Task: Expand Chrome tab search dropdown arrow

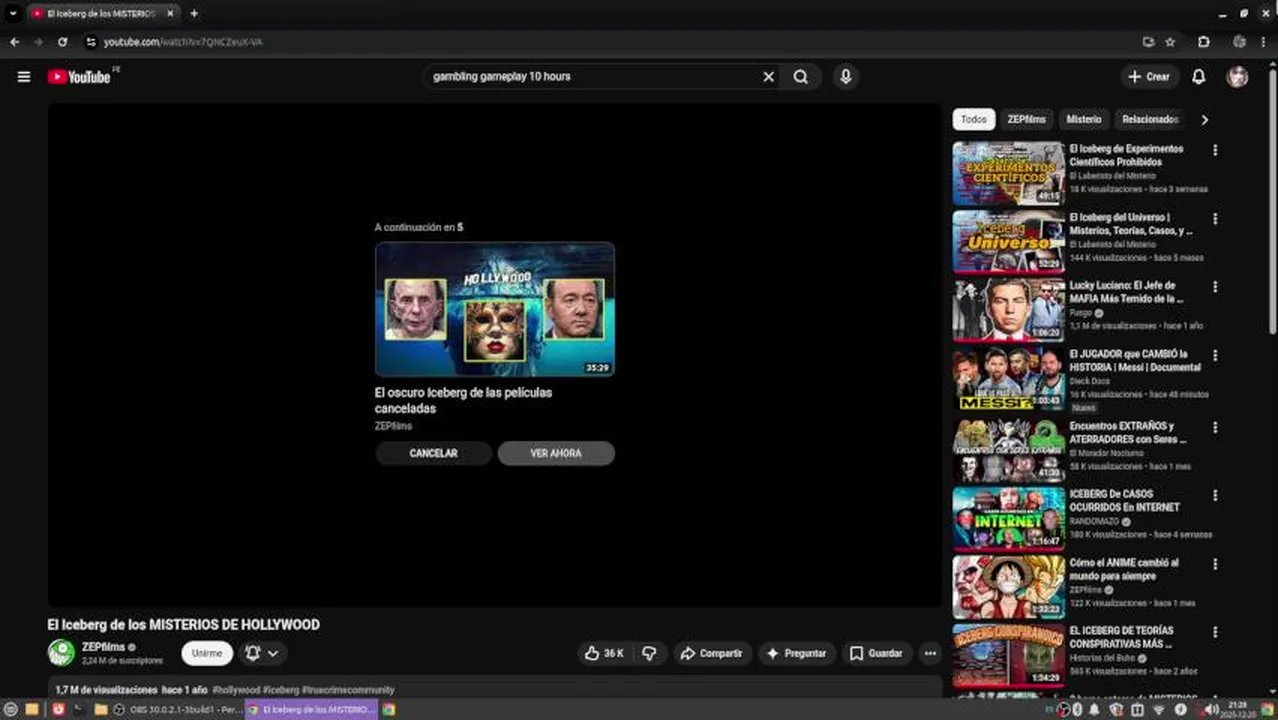Action: point(12,14)
